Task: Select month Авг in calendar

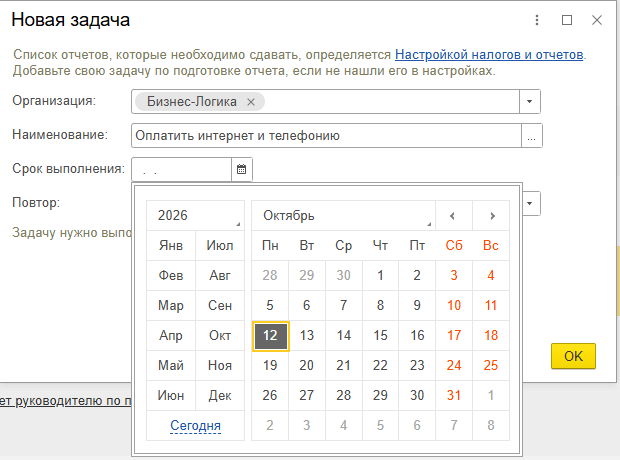Action: click(x=220, y=276)
